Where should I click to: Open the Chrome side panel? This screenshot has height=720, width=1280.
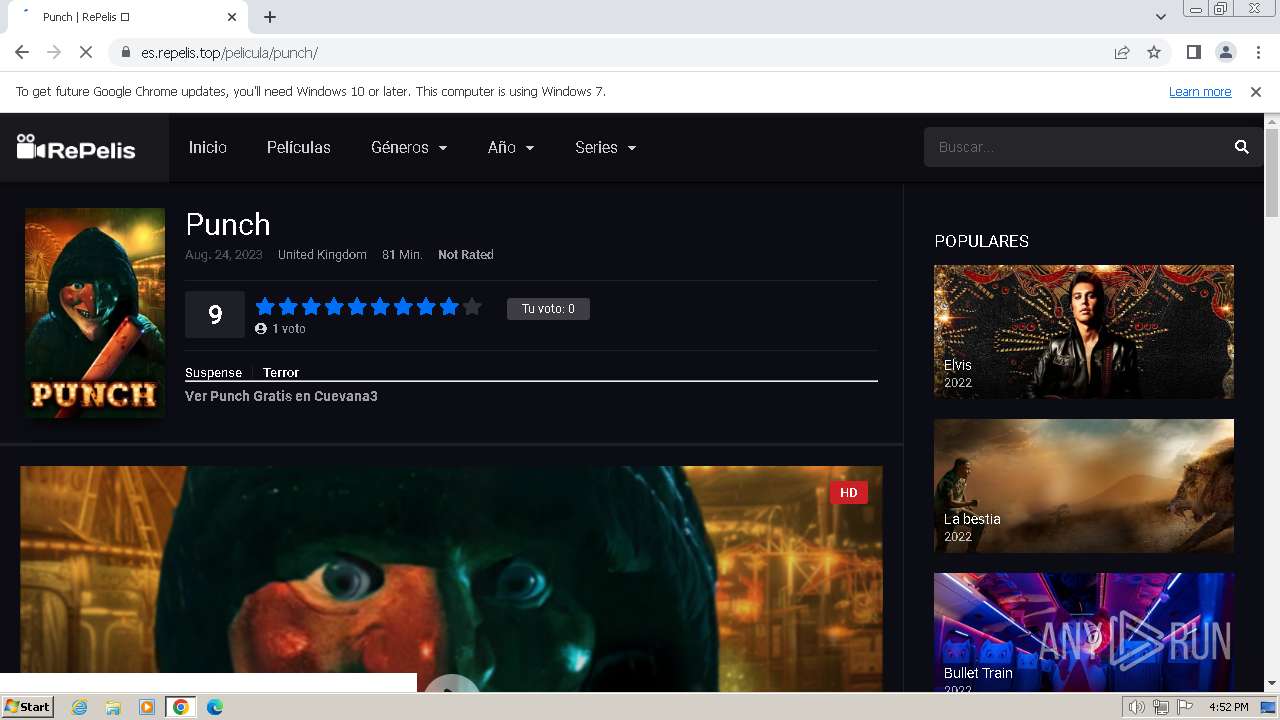[x=1193, y=52]
